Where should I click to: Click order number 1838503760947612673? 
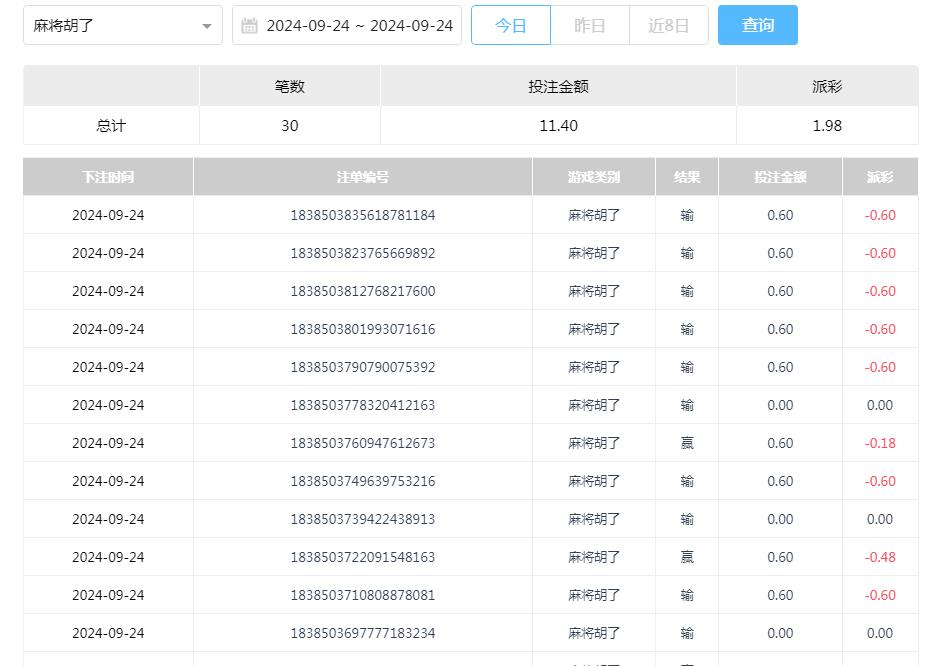click(362, 443)
